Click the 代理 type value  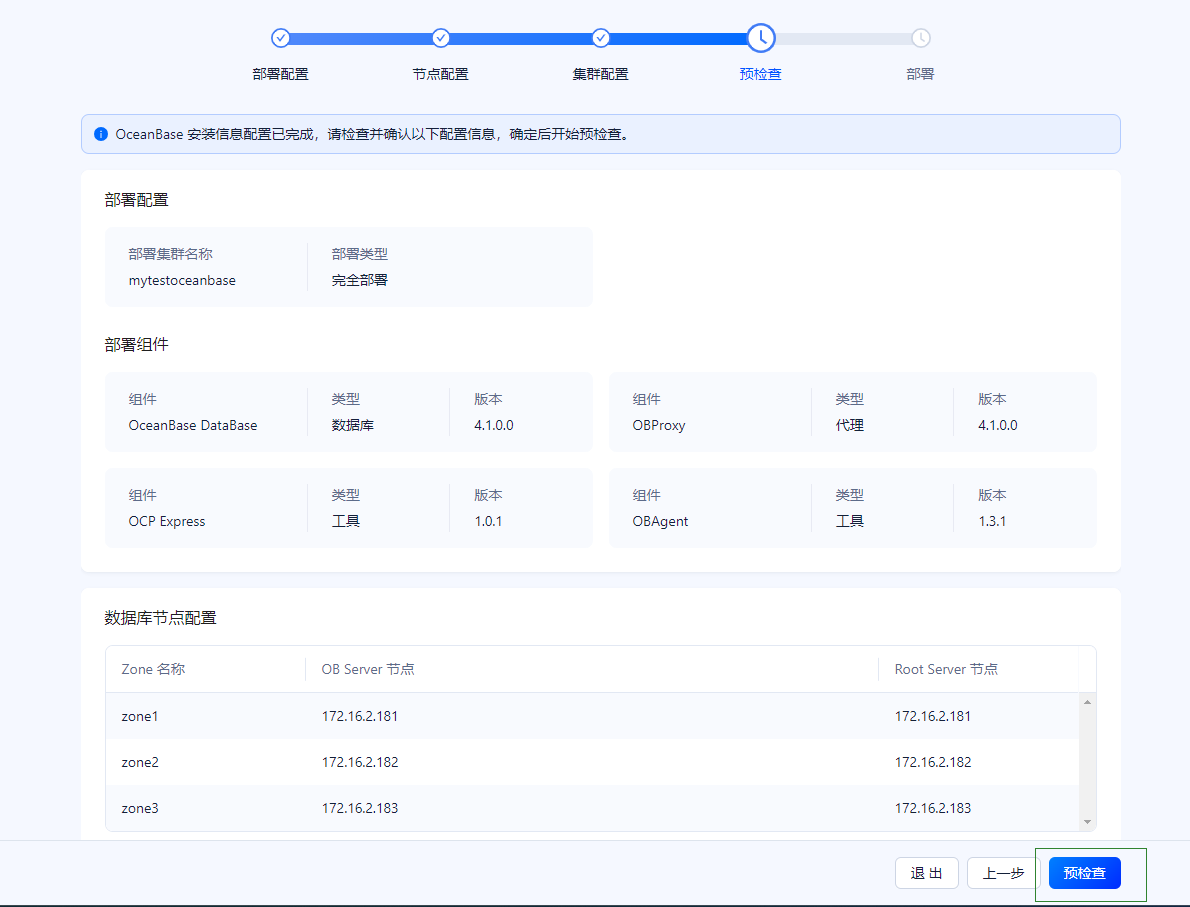coord(849,425)
